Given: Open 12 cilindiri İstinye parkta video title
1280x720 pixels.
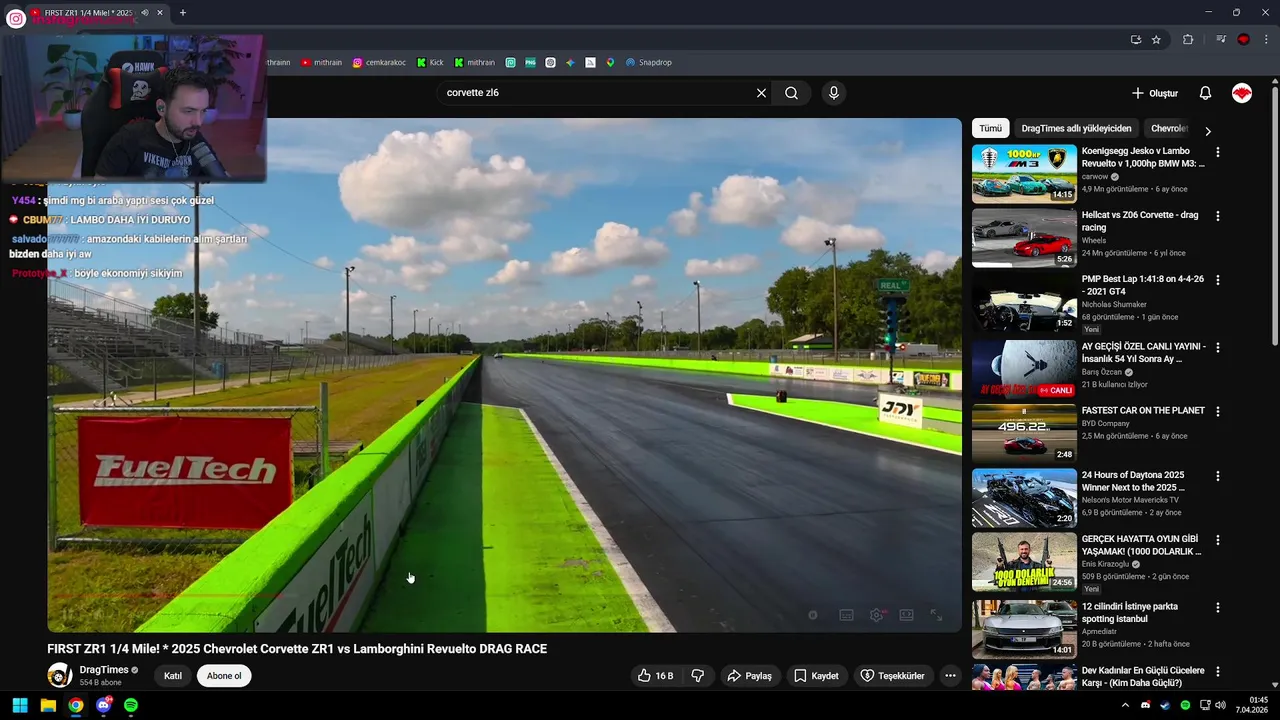Looking at the screenshot, I should [1130, 612].
